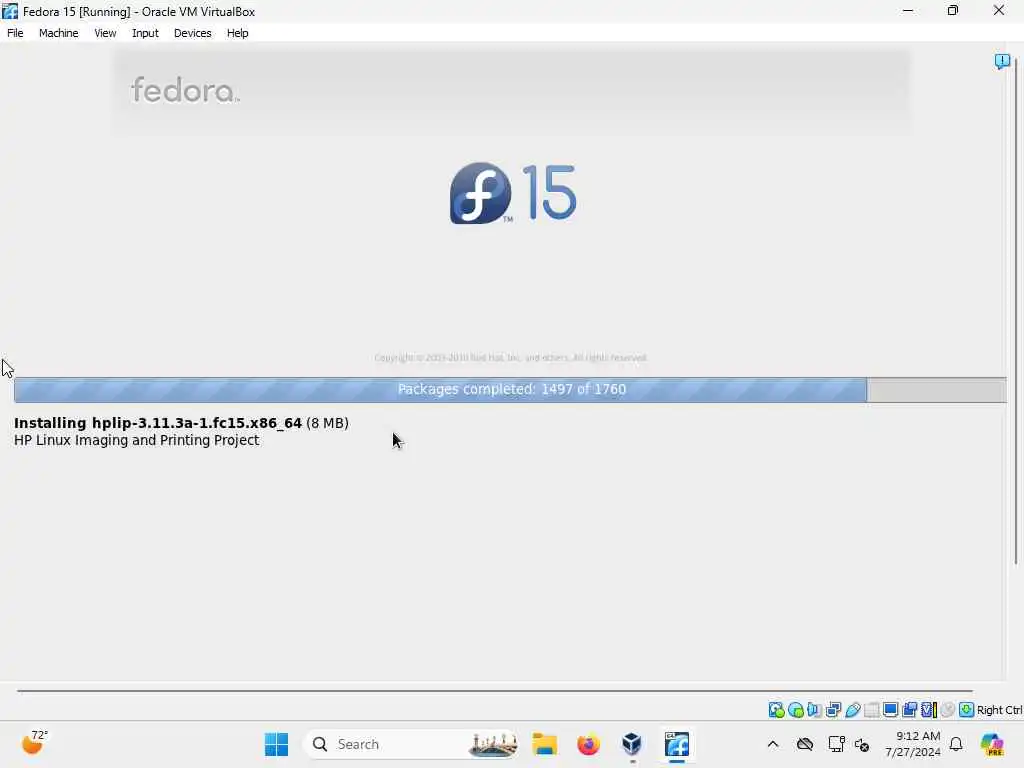Click the display settings status icon
This screenshot has width=1024, height=768.
pos(891,710)
